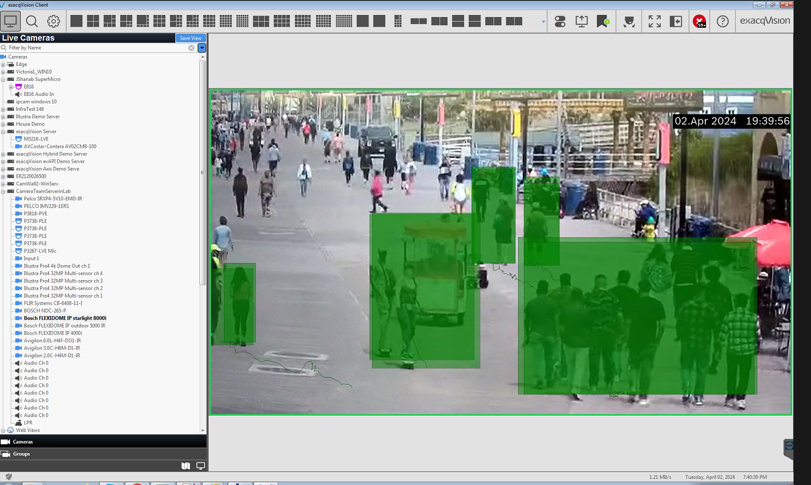Click the Live mode monitor icon
This screenshot has width=811, height=485.
11,21
